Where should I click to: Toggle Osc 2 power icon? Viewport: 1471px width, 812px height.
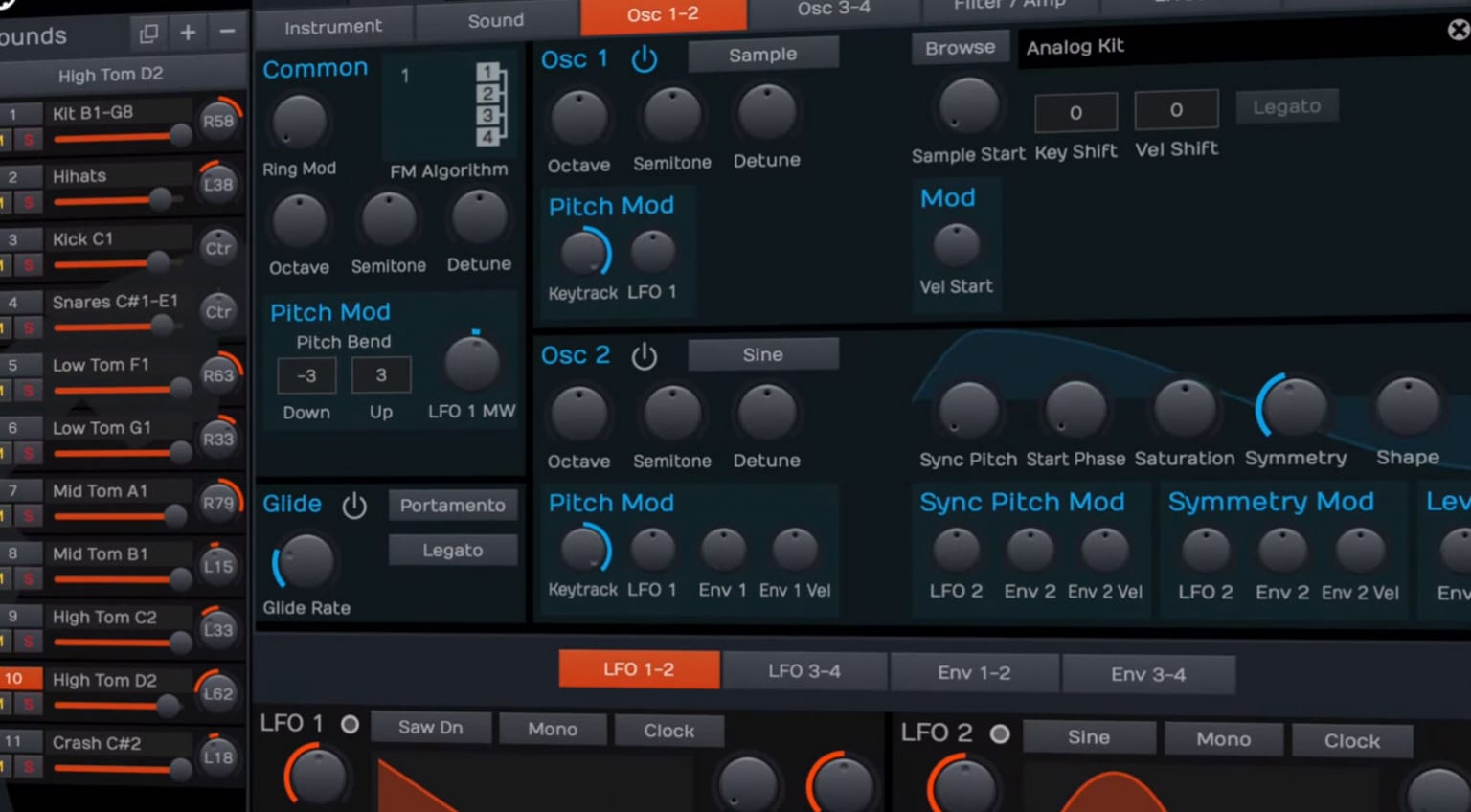pyautogui.click(x=645, y=356)
